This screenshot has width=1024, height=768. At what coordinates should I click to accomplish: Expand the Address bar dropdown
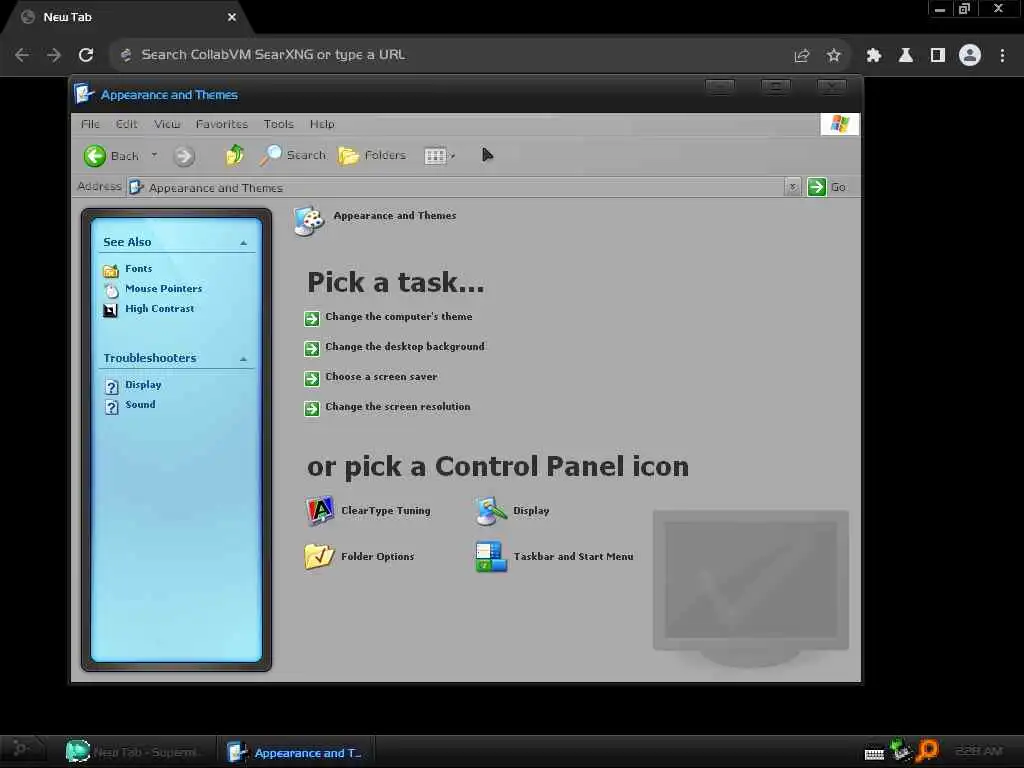792,187
